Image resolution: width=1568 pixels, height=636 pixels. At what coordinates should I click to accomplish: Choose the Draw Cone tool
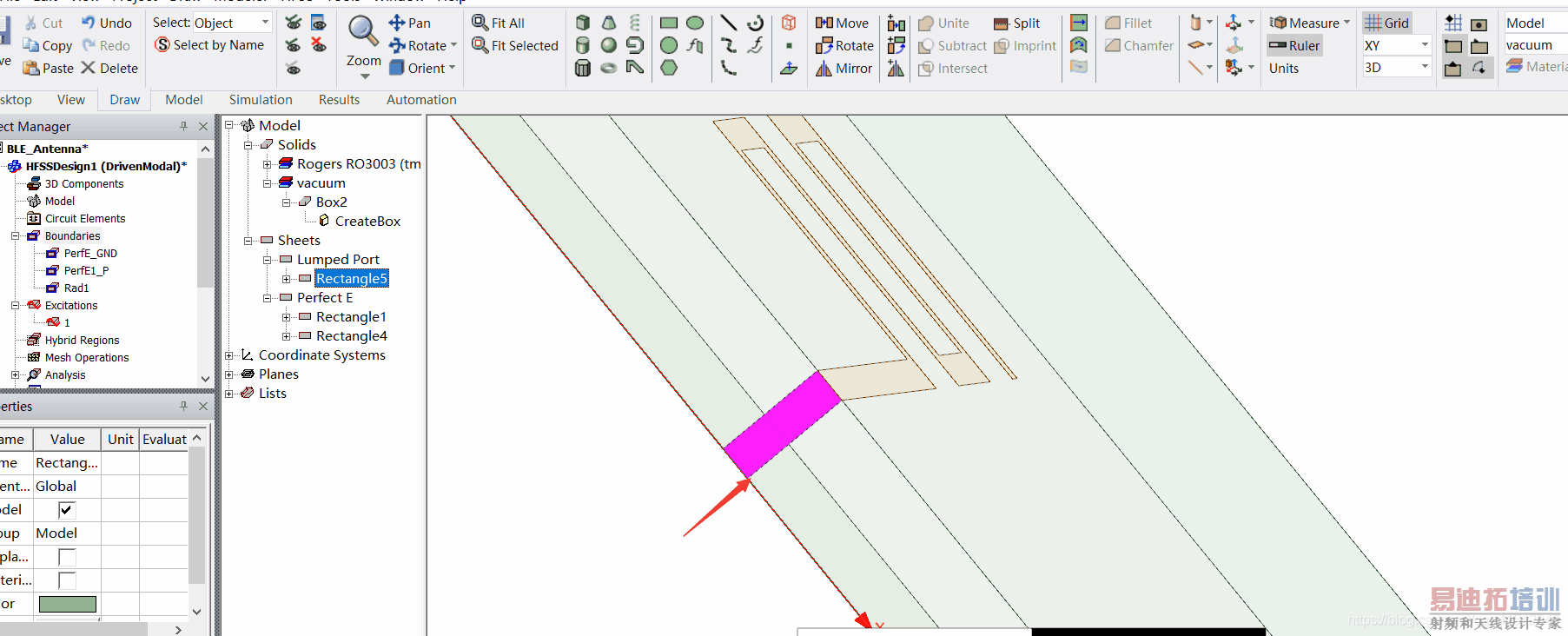coord(609,23)
